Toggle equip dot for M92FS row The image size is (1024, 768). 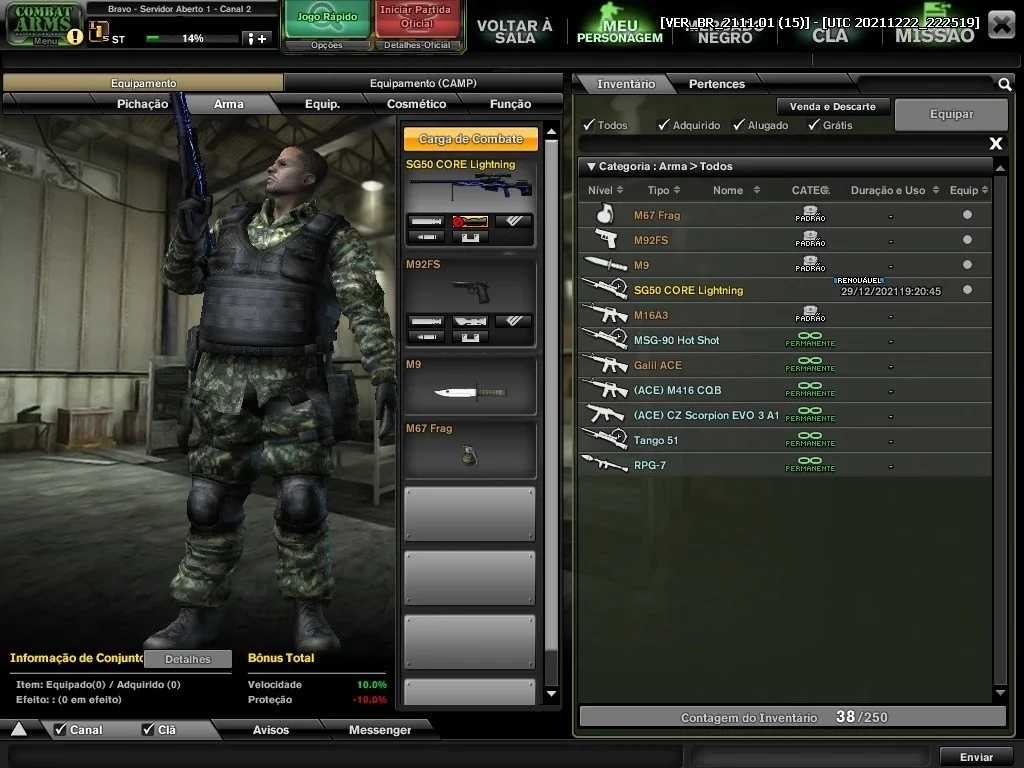(x=967, y=239)
